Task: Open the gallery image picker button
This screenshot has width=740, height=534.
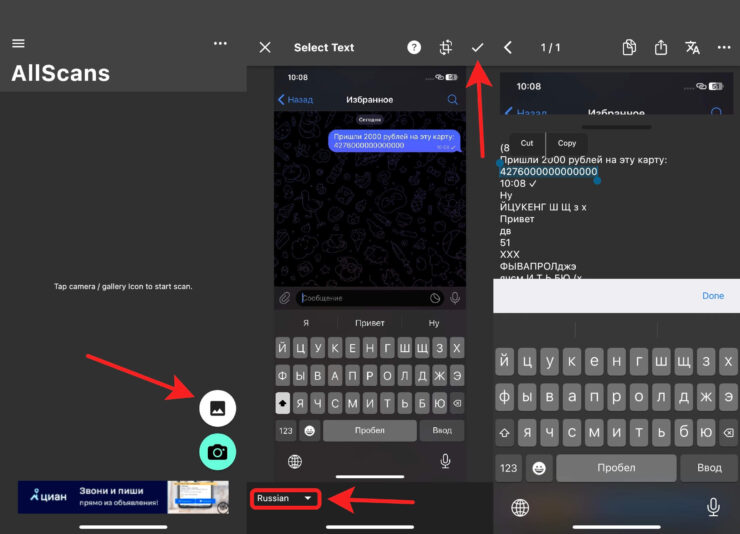Action: click(x=218, y=407)
